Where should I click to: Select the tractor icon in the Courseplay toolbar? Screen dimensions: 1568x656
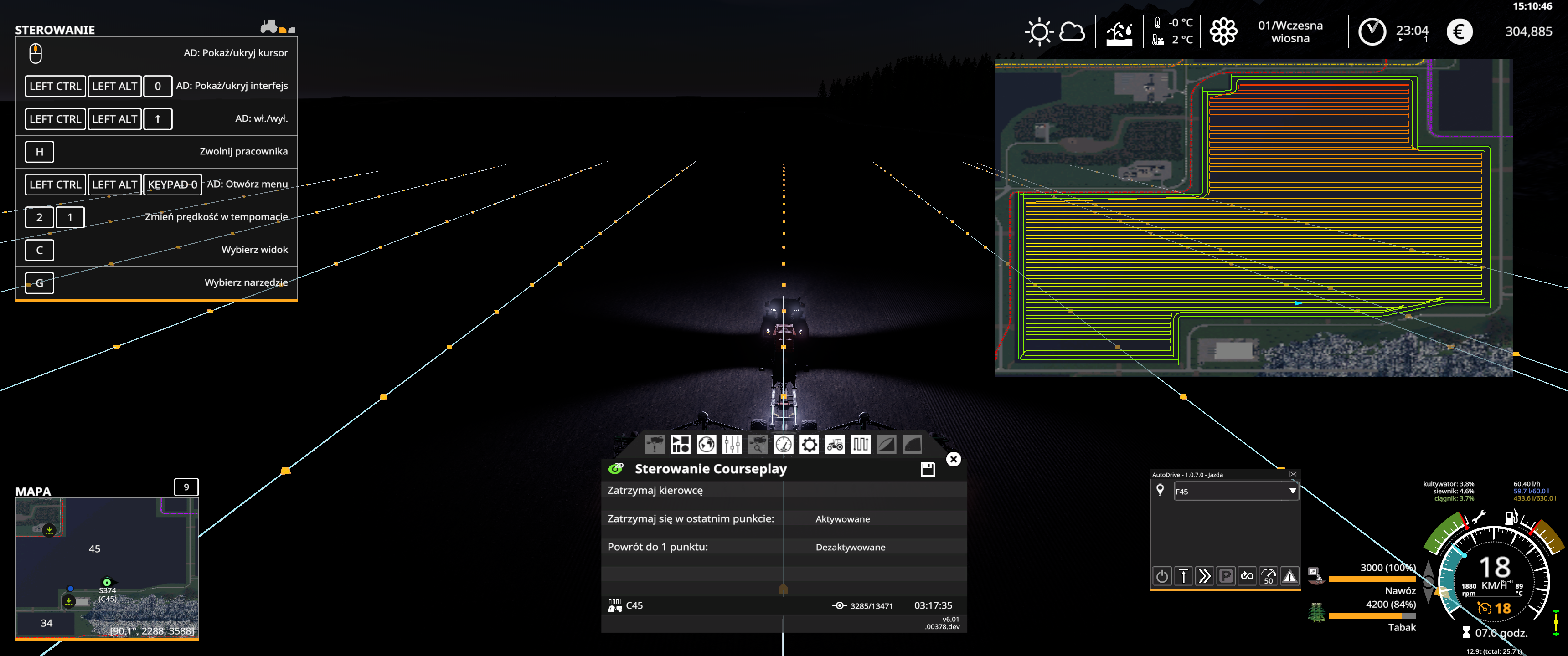(x=835, y=445)
